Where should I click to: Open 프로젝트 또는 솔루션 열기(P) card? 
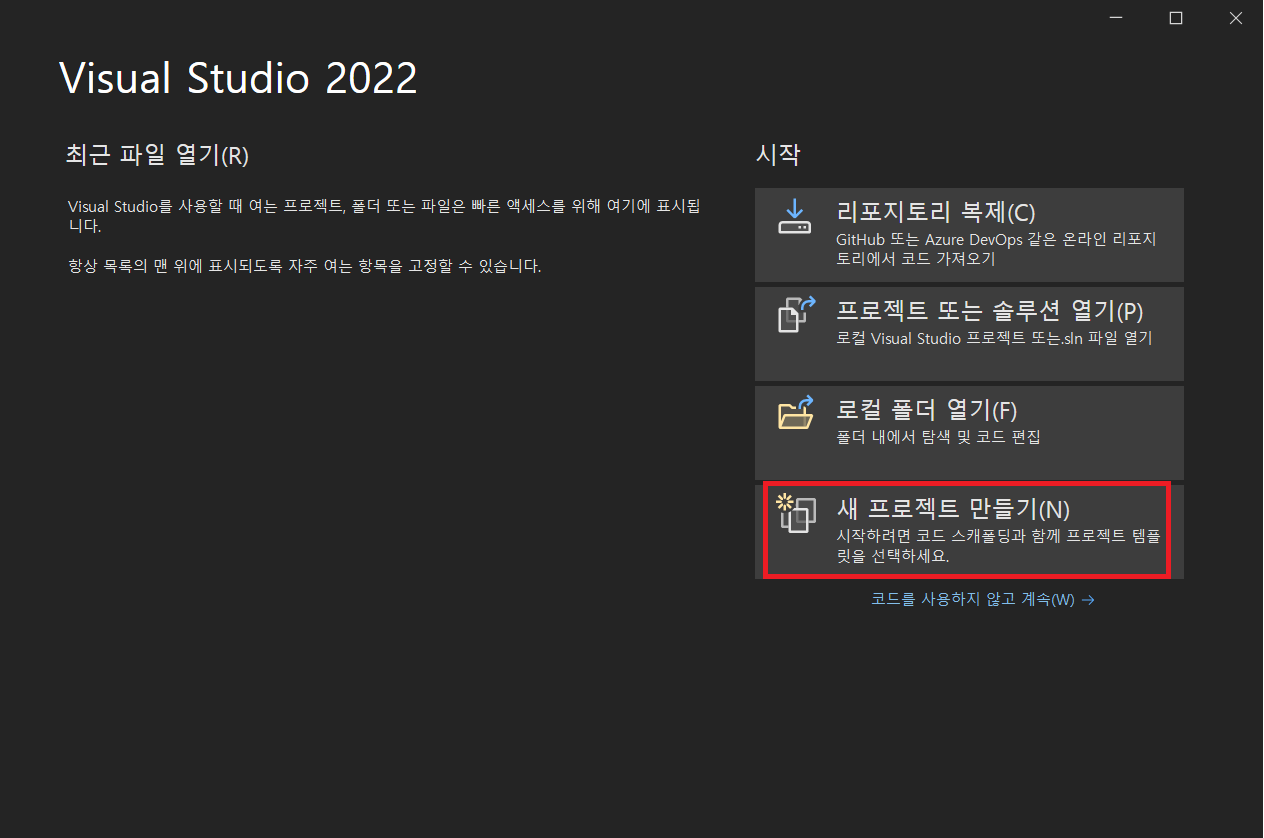pyautogui.click(x=969, y=333)
